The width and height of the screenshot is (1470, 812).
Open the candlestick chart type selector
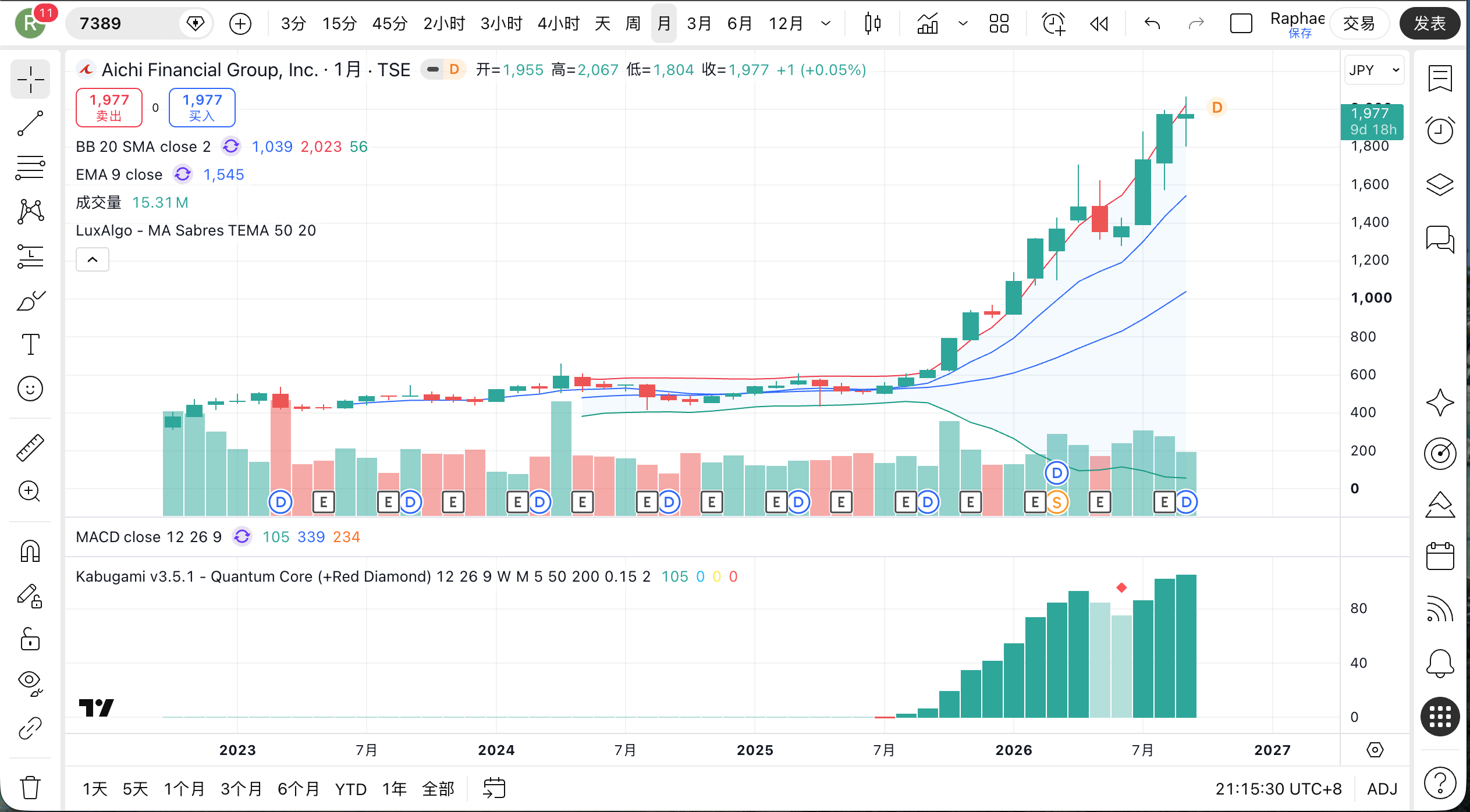pyautogui.click(x=872, y=23)
